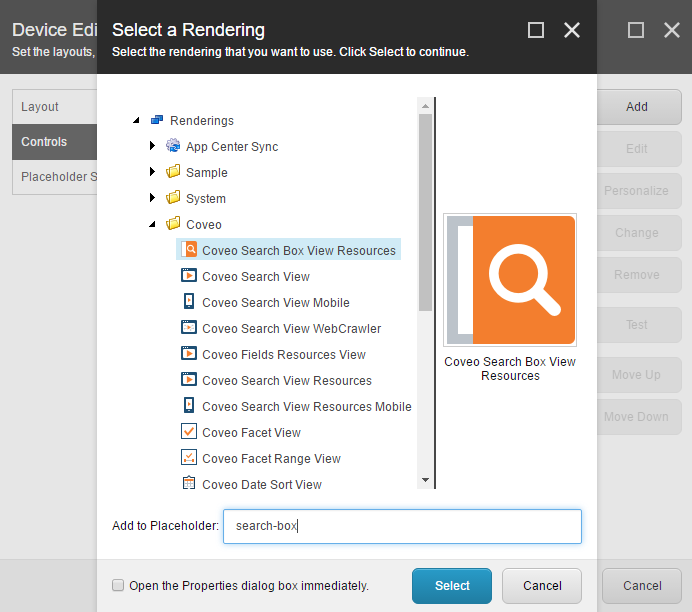Image resolution: width=692 pixels, height=612 pixels.
Task: Click the Test button
Action: pyautogui.click(x=639, y=325)
